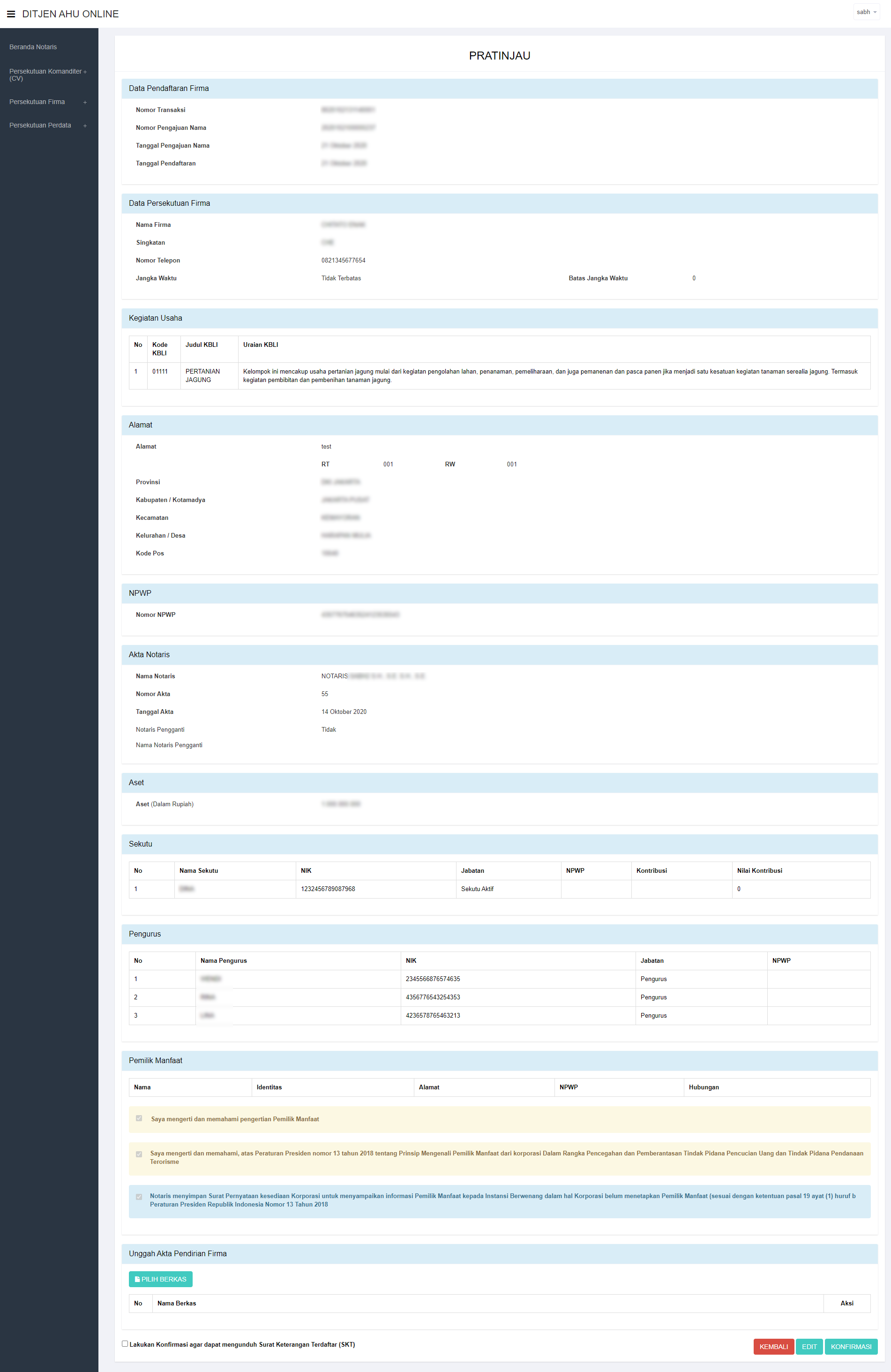Click the plus icon beside Persekutuan Perdata
The image size is (891, 1372).
85,126
